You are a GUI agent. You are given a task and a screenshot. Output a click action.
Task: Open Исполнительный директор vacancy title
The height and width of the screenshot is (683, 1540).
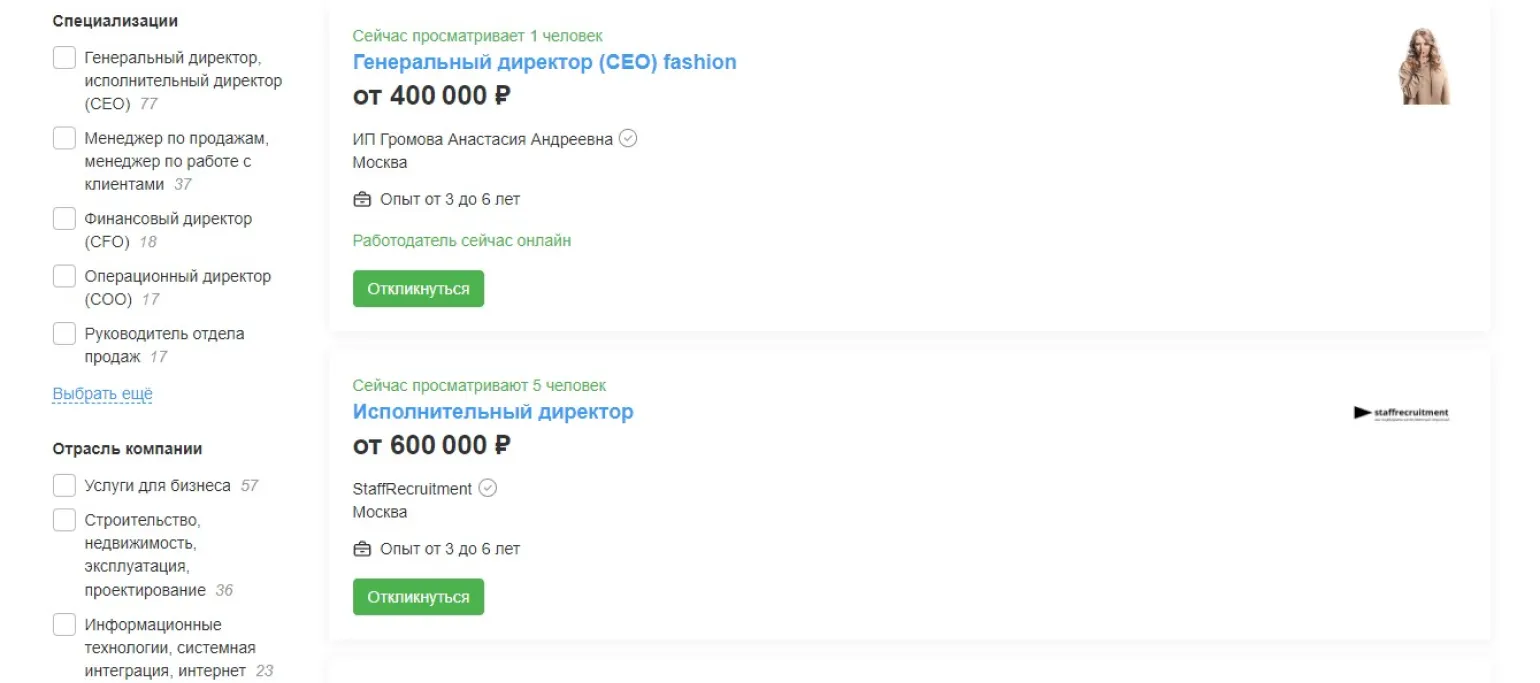coord(493,412)
